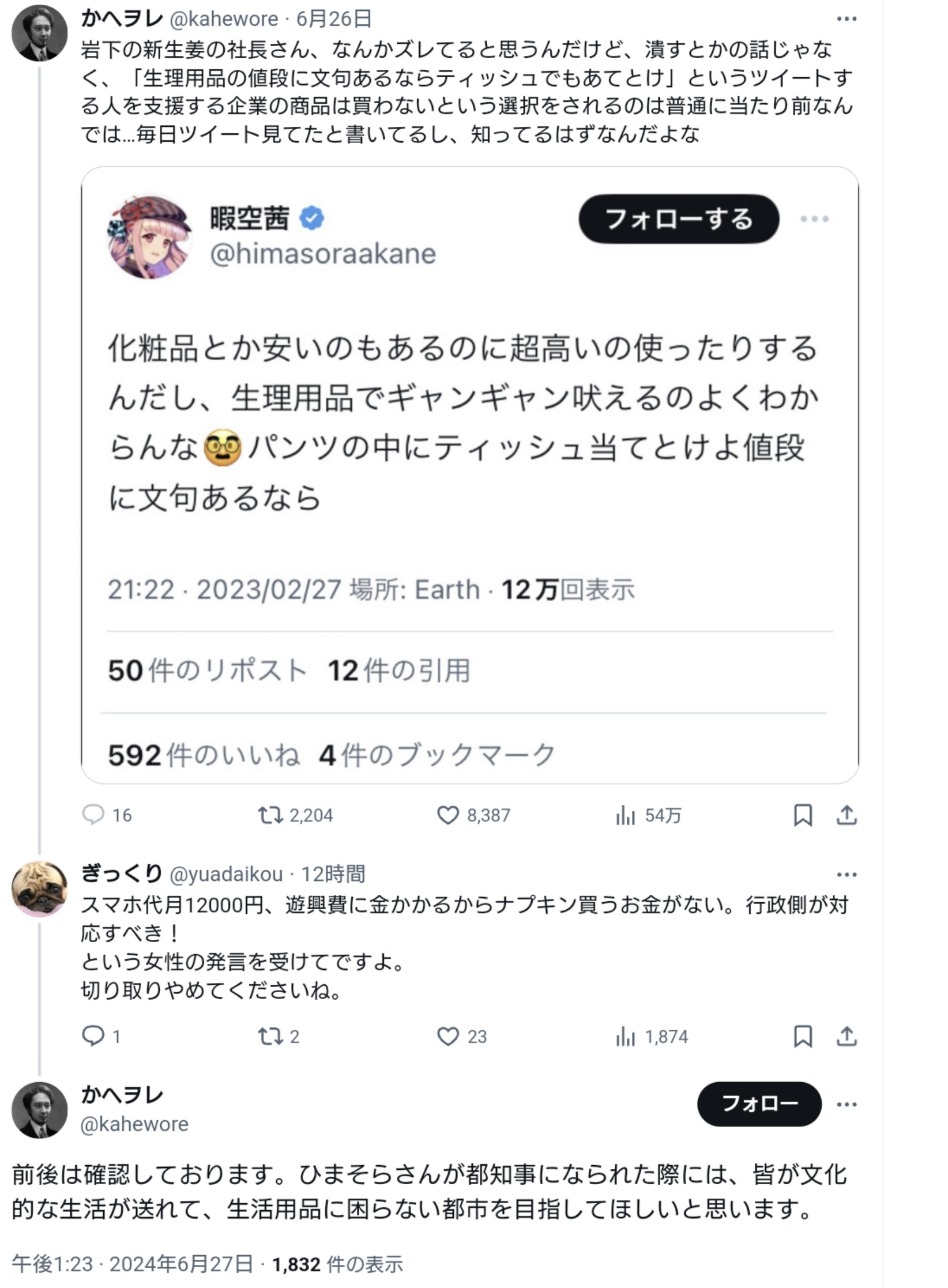Open the @yuadaikou profile link
The height and width of the screenshot is (1288, 948).
pyautogui.click(x=226, y=875)
